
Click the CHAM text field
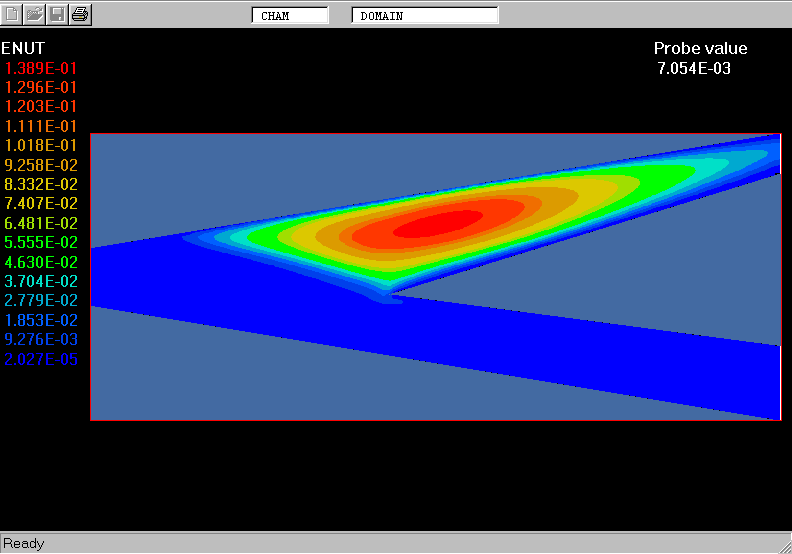pyautogui.click(x=289, y=16)
